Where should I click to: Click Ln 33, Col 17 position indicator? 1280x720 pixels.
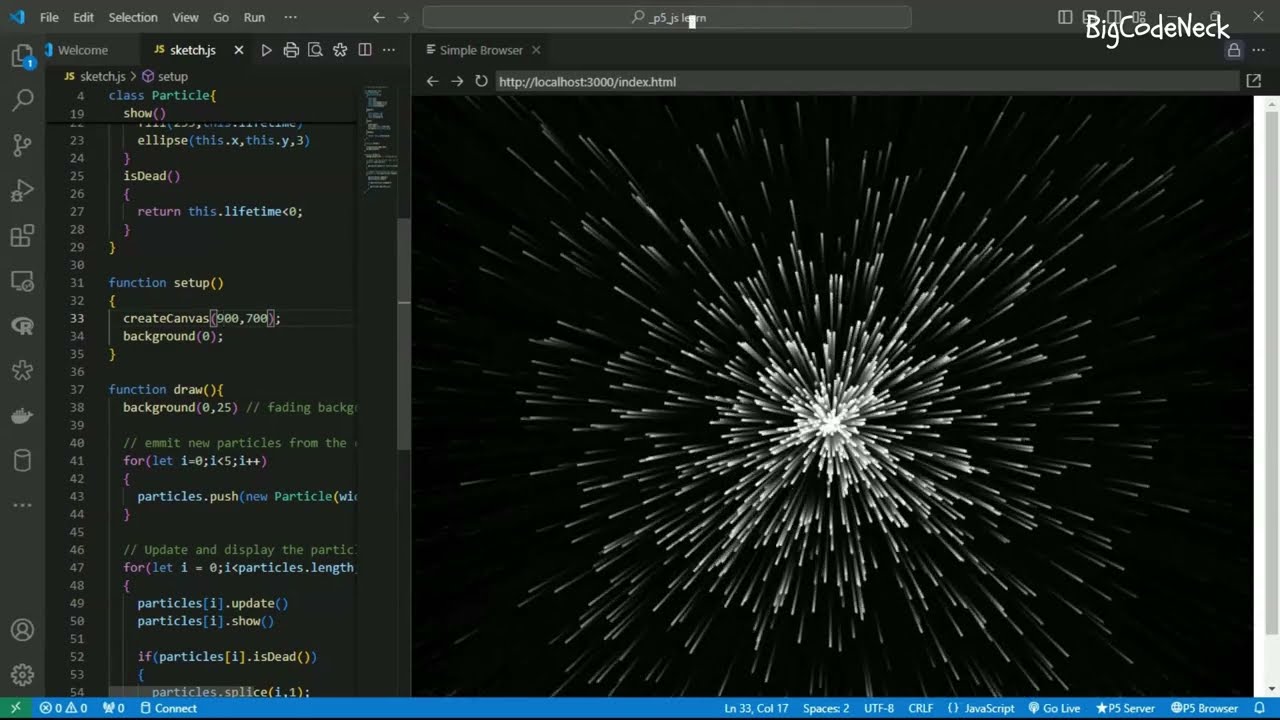756,708
